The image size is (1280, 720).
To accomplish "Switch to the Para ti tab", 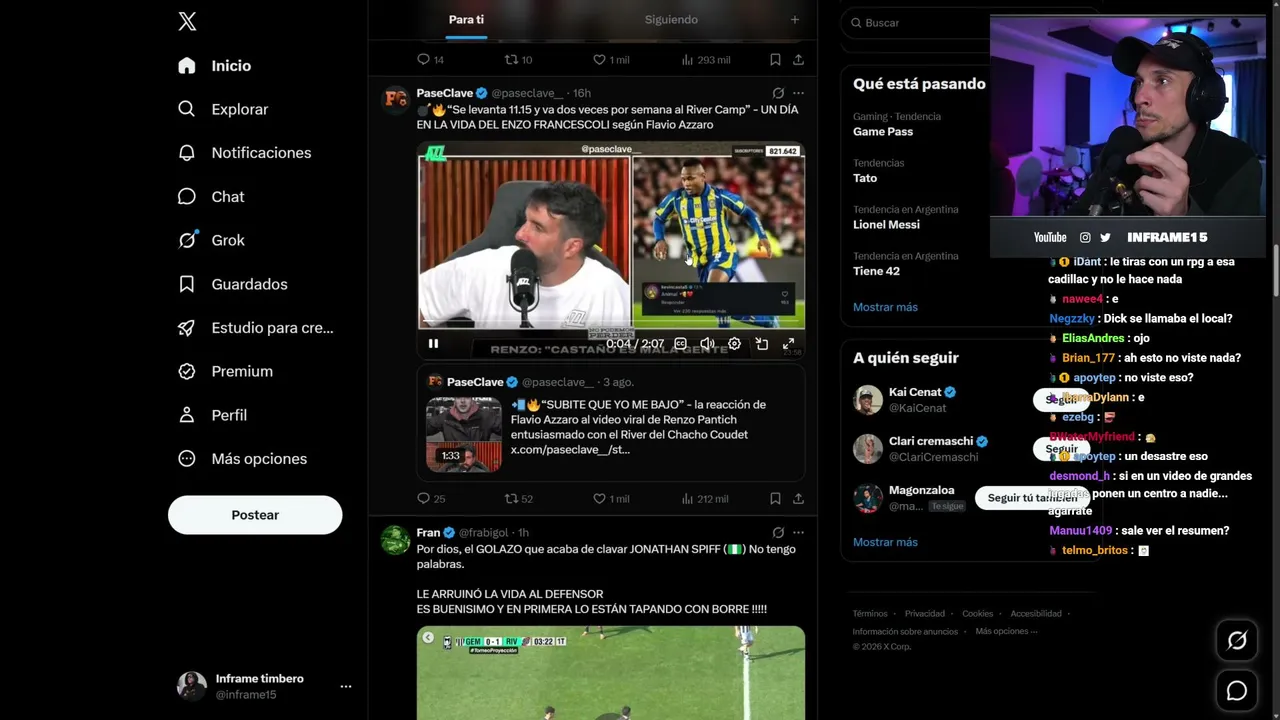I will [466, 20].
